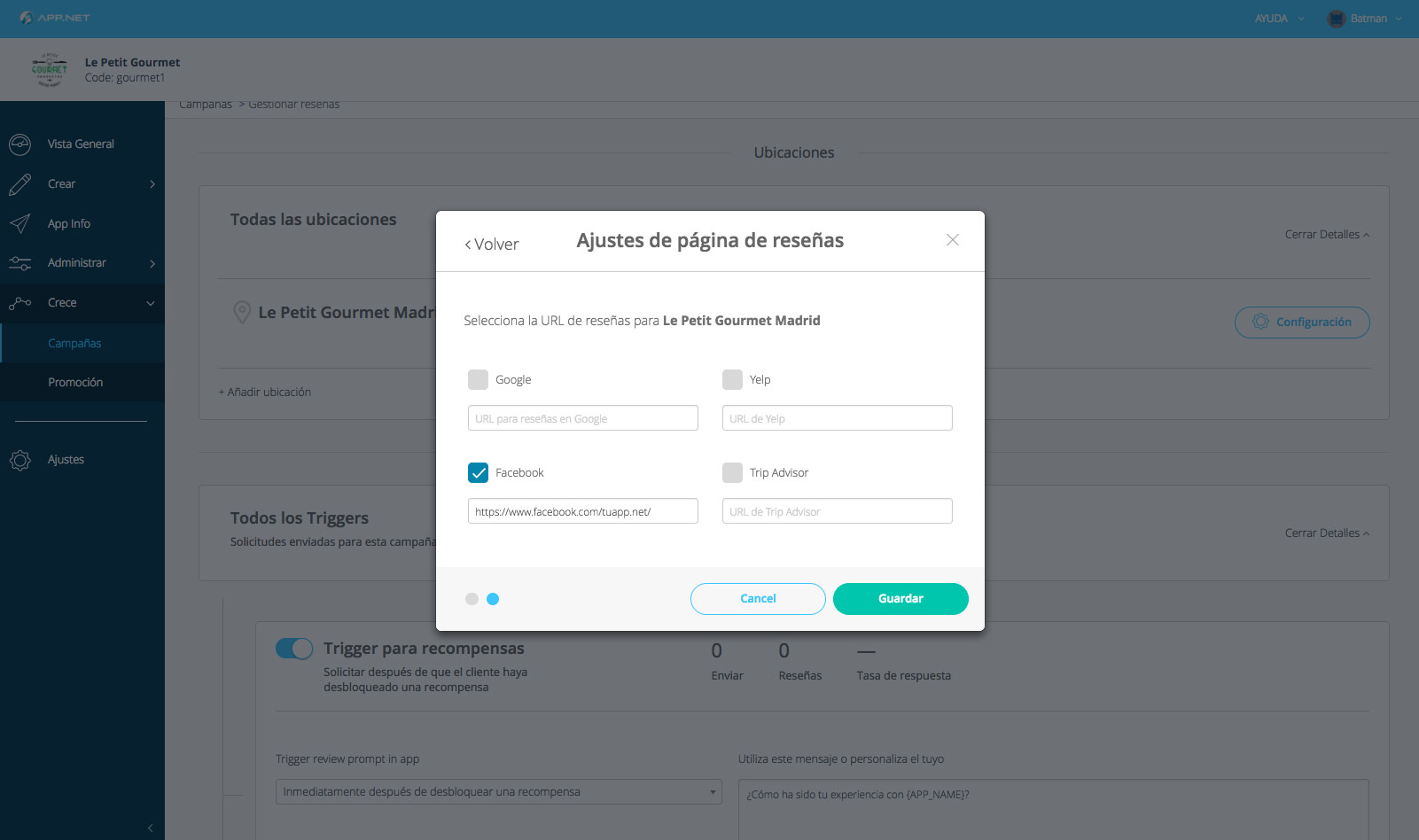Viewport: 1419px width, 840px height.
Task: Click the Google reviews URL field
Action: (583, 418)
